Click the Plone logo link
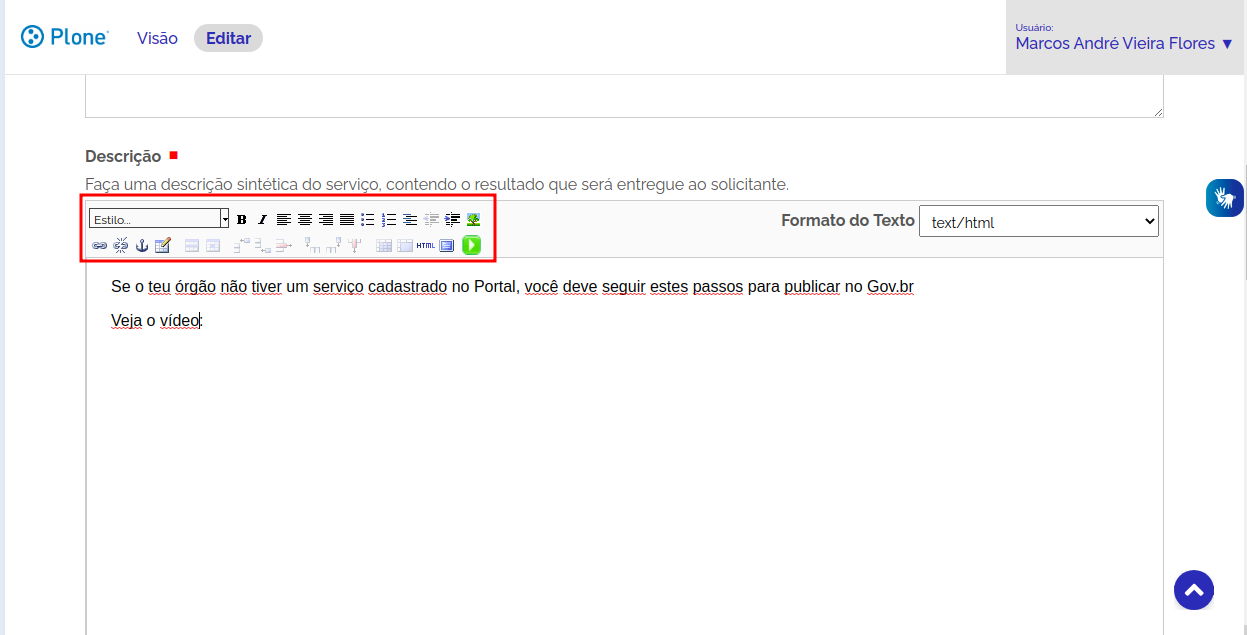Viewport: 1247px width, 635px height. [x=65, y=37]
